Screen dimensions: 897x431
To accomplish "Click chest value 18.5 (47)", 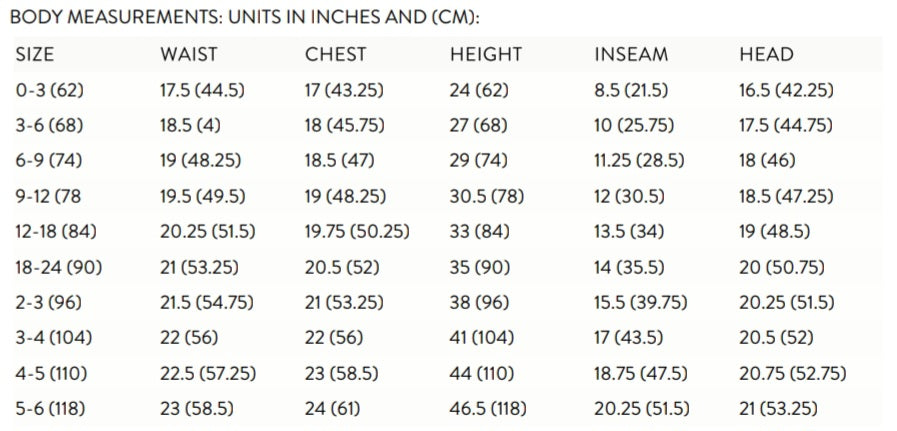I will (x=340, y=161).
